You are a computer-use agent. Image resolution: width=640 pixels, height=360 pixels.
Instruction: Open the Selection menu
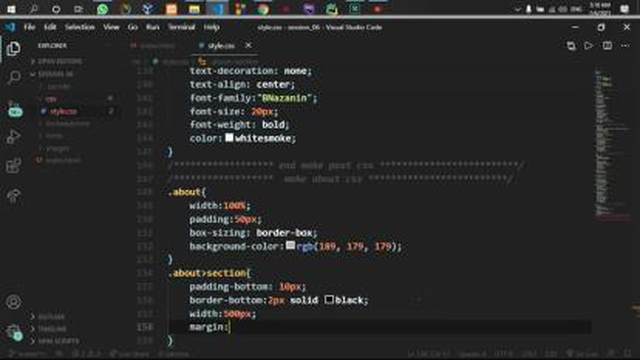[x=80, y=27]
